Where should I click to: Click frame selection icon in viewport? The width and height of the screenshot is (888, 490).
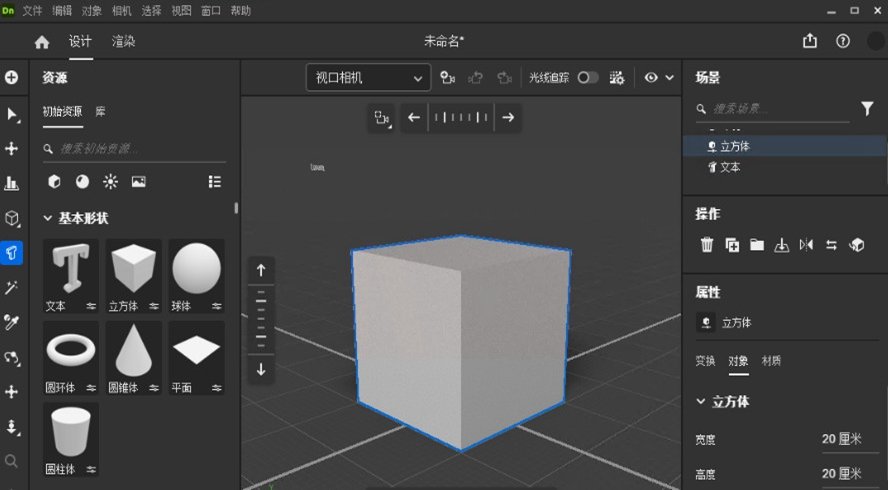point(381,118)
